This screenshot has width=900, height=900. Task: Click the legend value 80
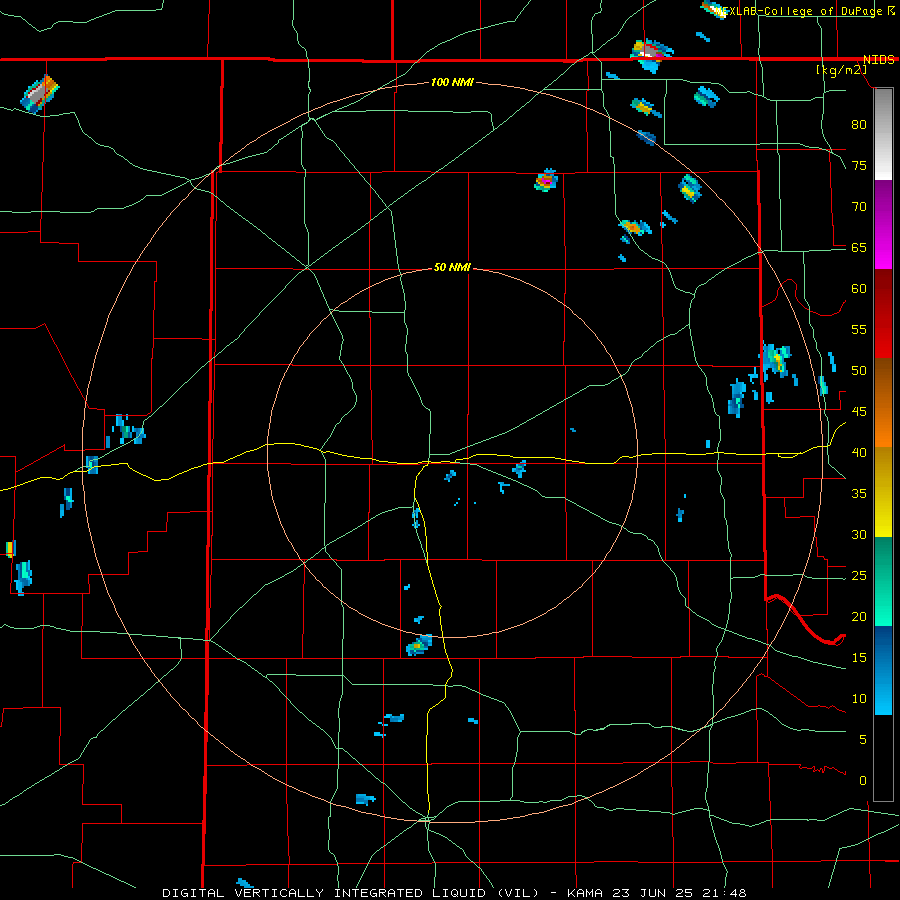tap(859, 125)
